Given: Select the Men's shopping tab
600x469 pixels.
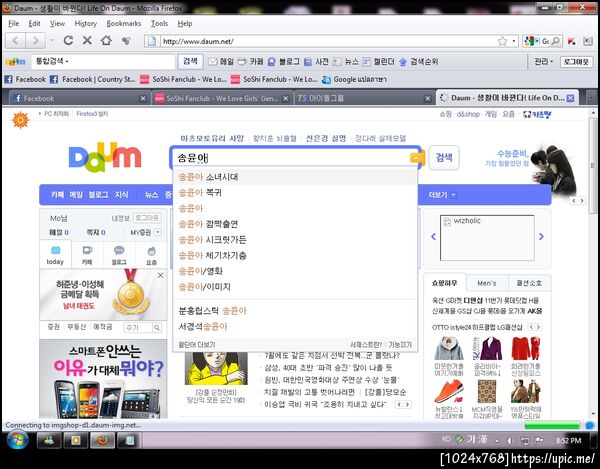Looking at the screenshot, I should pyautogui.click(x=487, y=283).
